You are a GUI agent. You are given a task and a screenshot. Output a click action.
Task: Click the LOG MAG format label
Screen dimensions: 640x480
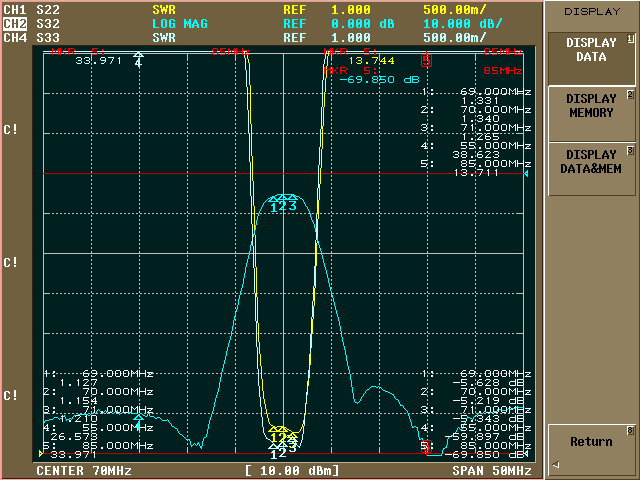(x=180, y=24)
